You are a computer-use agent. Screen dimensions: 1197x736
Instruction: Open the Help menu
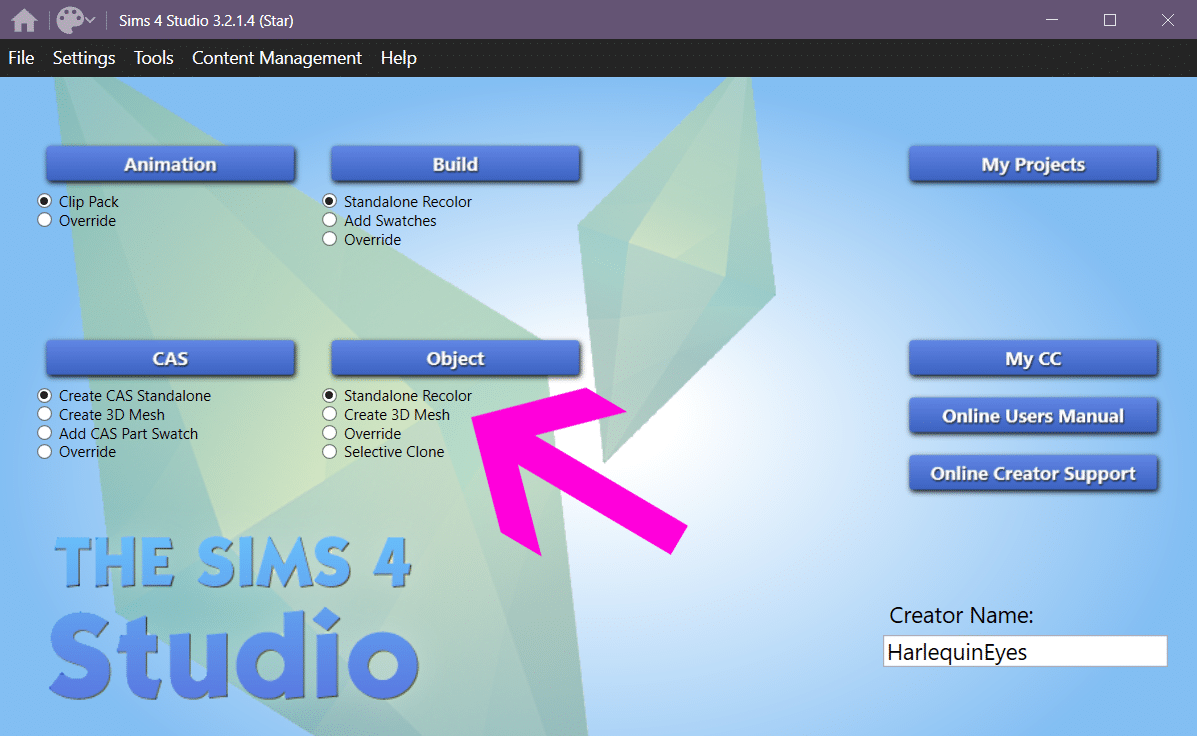pos(398,58)
